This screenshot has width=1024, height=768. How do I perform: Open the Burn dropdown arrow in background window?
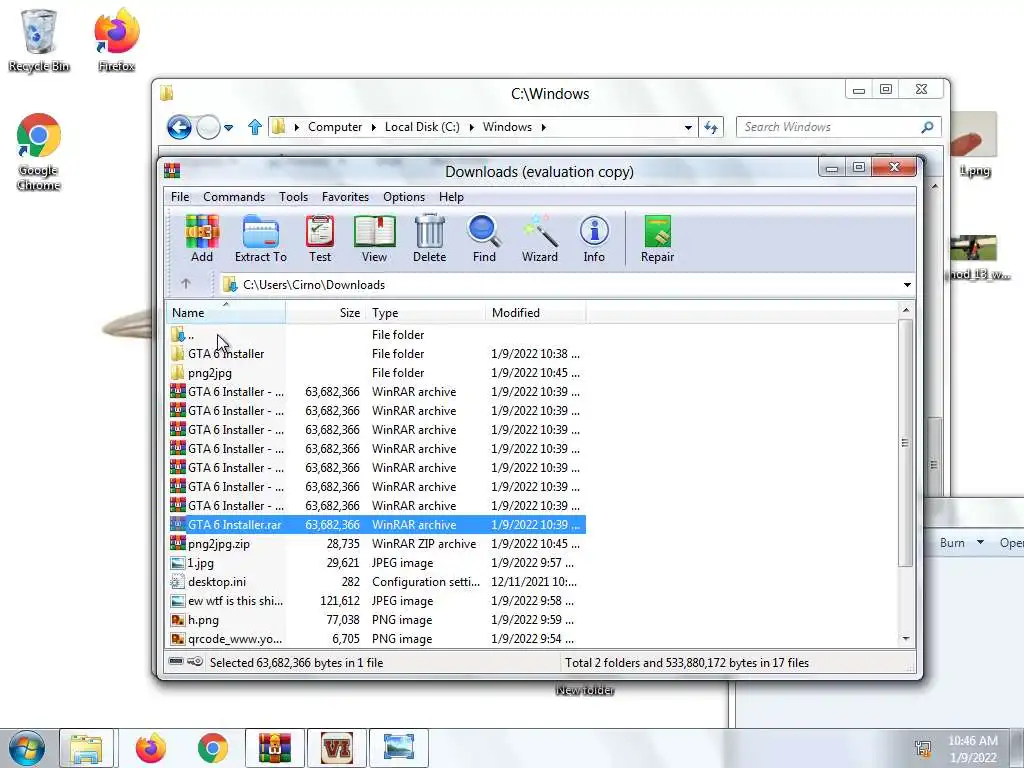click(980, 542)
